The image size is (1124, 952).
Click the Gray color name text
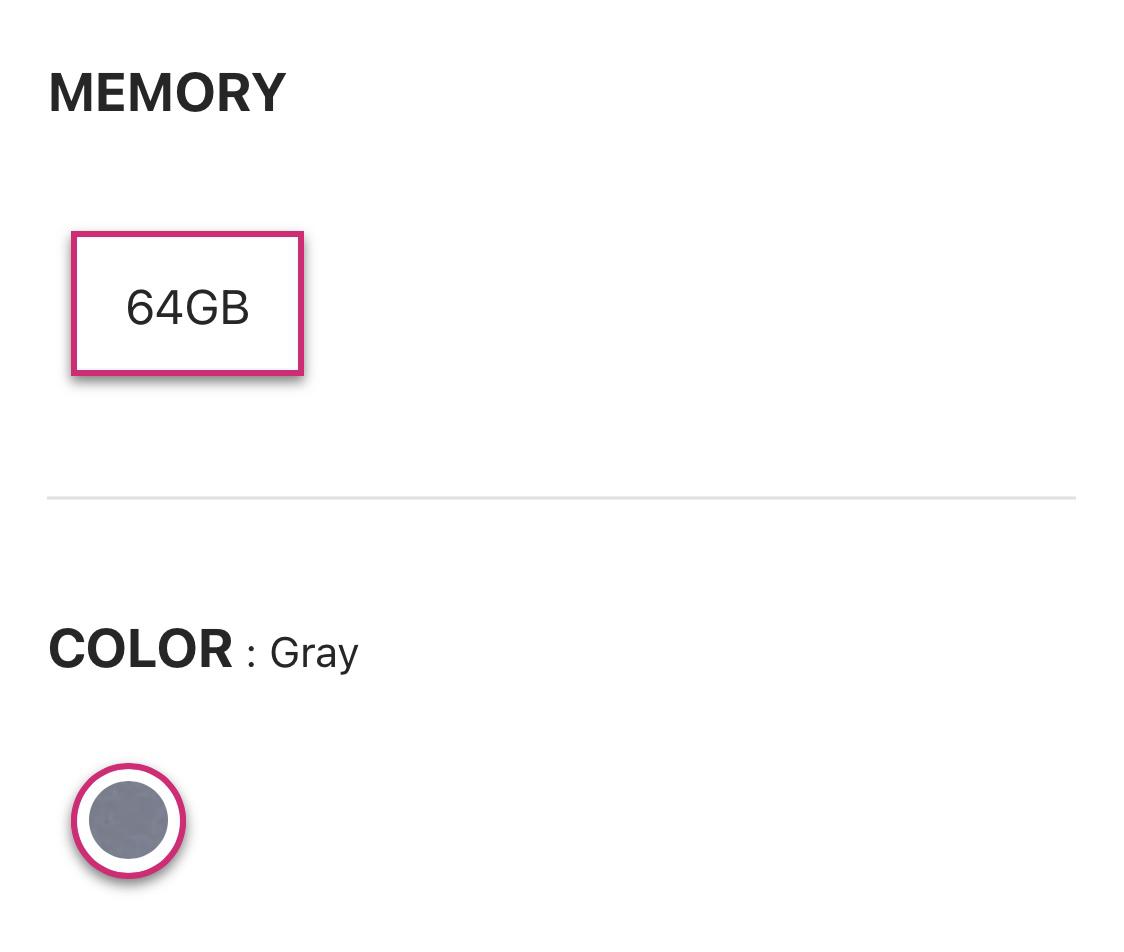coord(314,653)
